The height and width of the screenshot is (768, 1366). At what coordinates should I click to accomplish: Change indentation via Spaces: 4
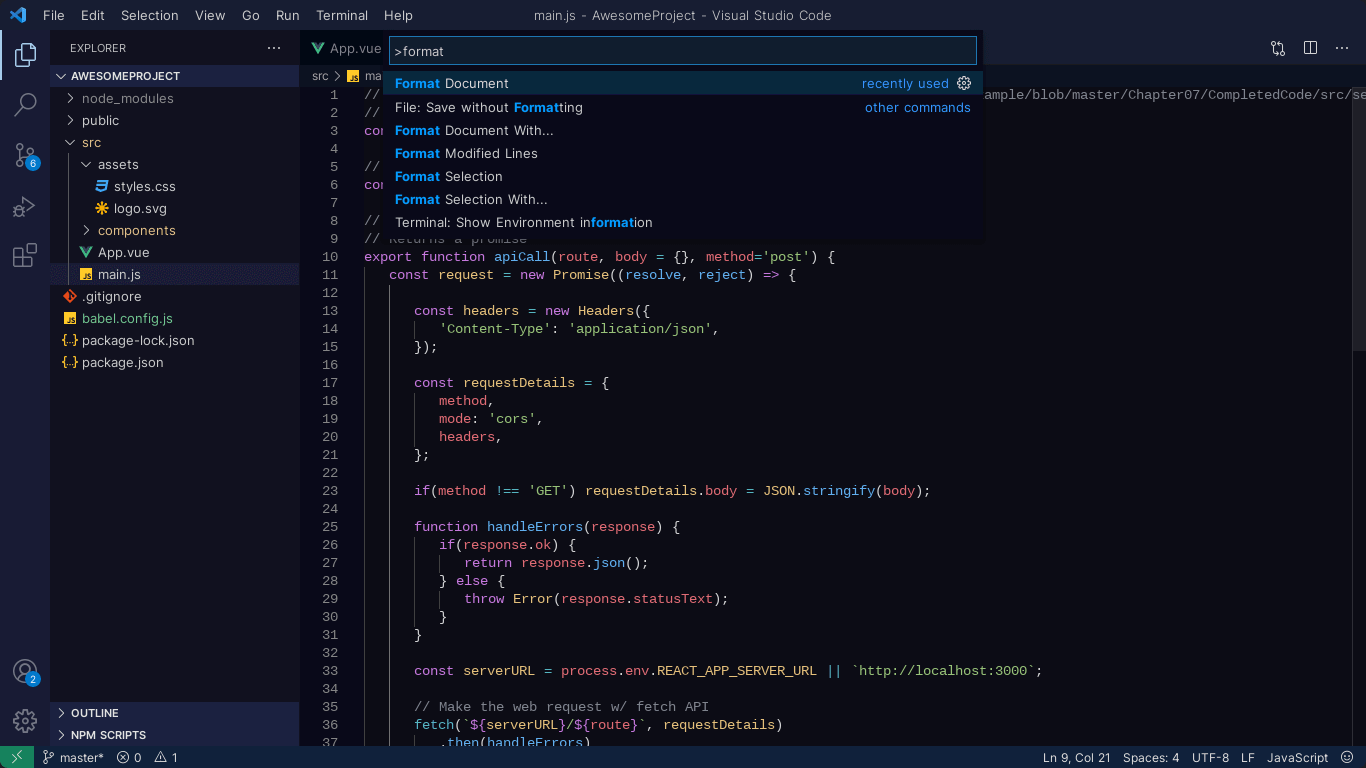(1151, 757)
